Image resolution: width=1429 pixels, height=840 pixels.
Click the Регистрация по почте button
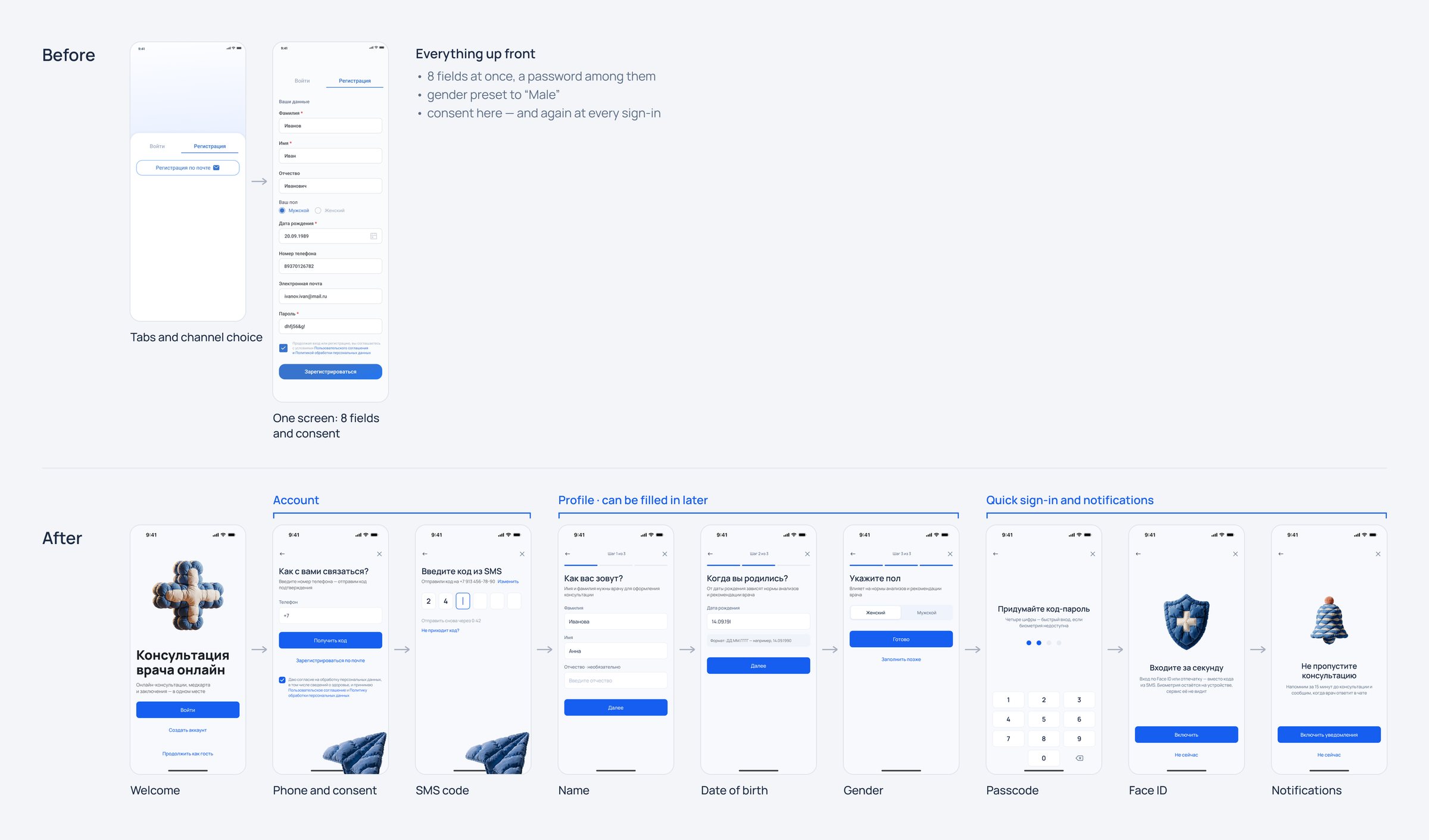tap(188, 168)
